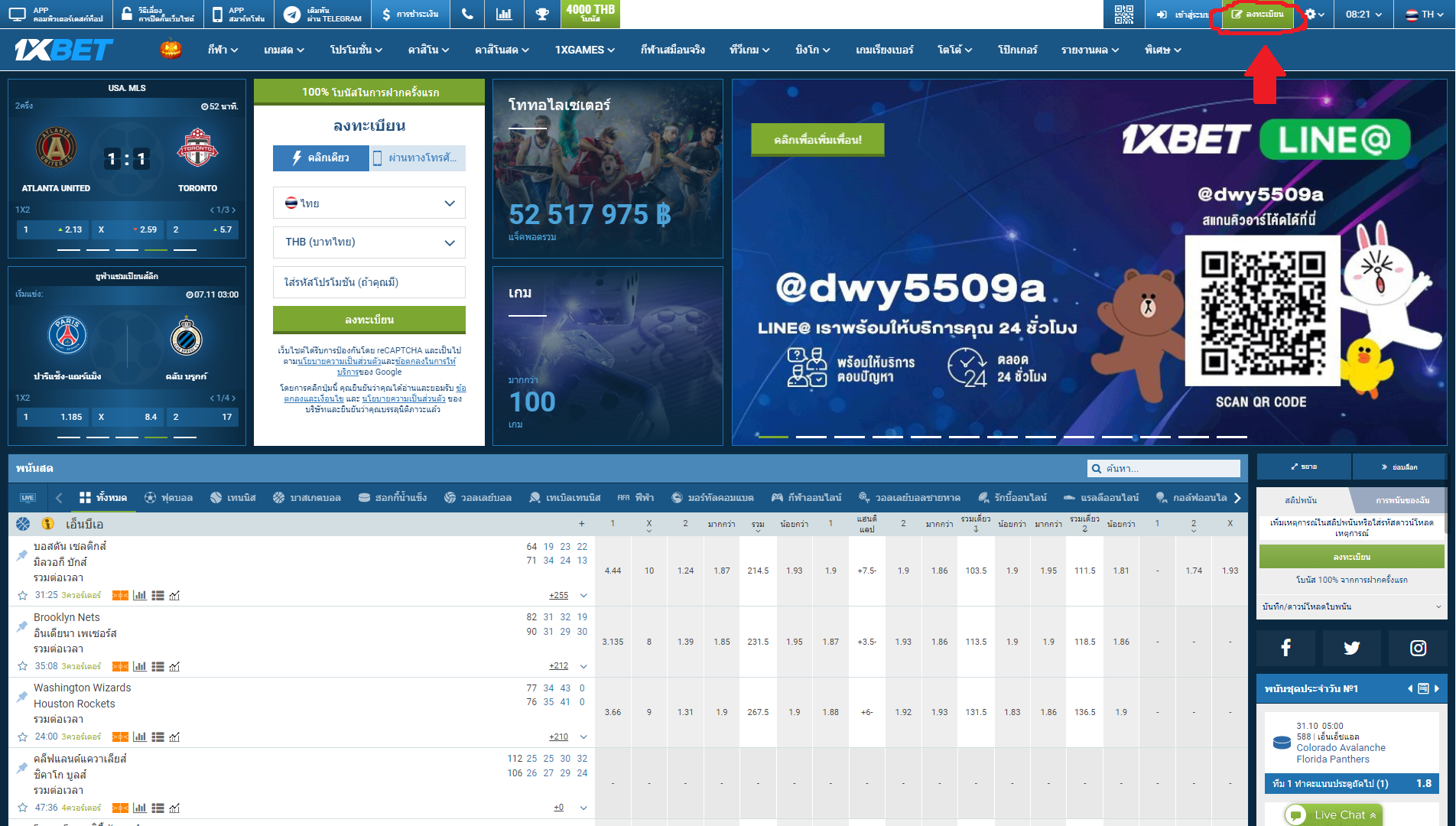Click the 4000 THB bonus button

pos(590,14)
